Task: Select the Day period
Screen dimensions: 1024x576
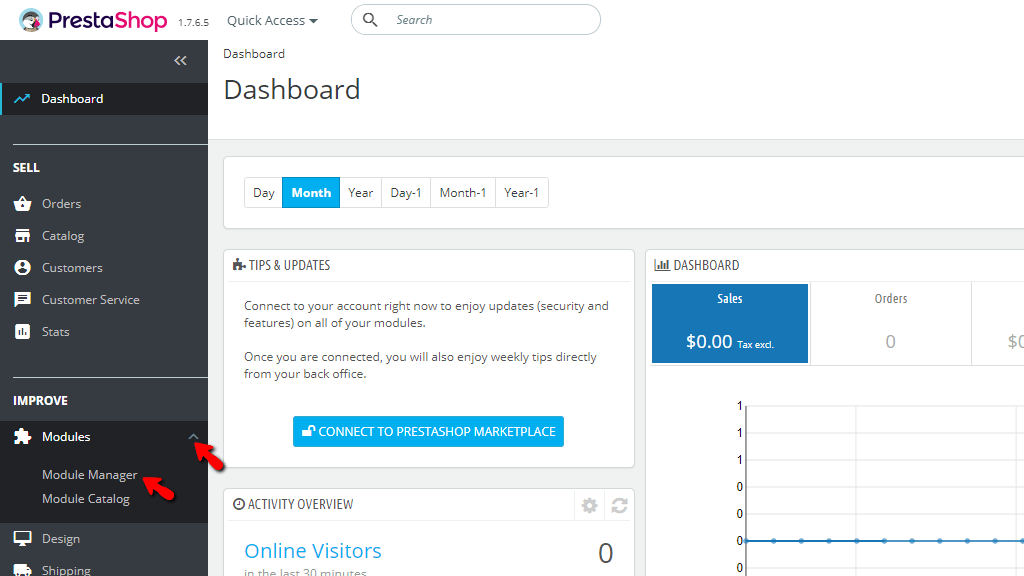Action: click(263, 193)
